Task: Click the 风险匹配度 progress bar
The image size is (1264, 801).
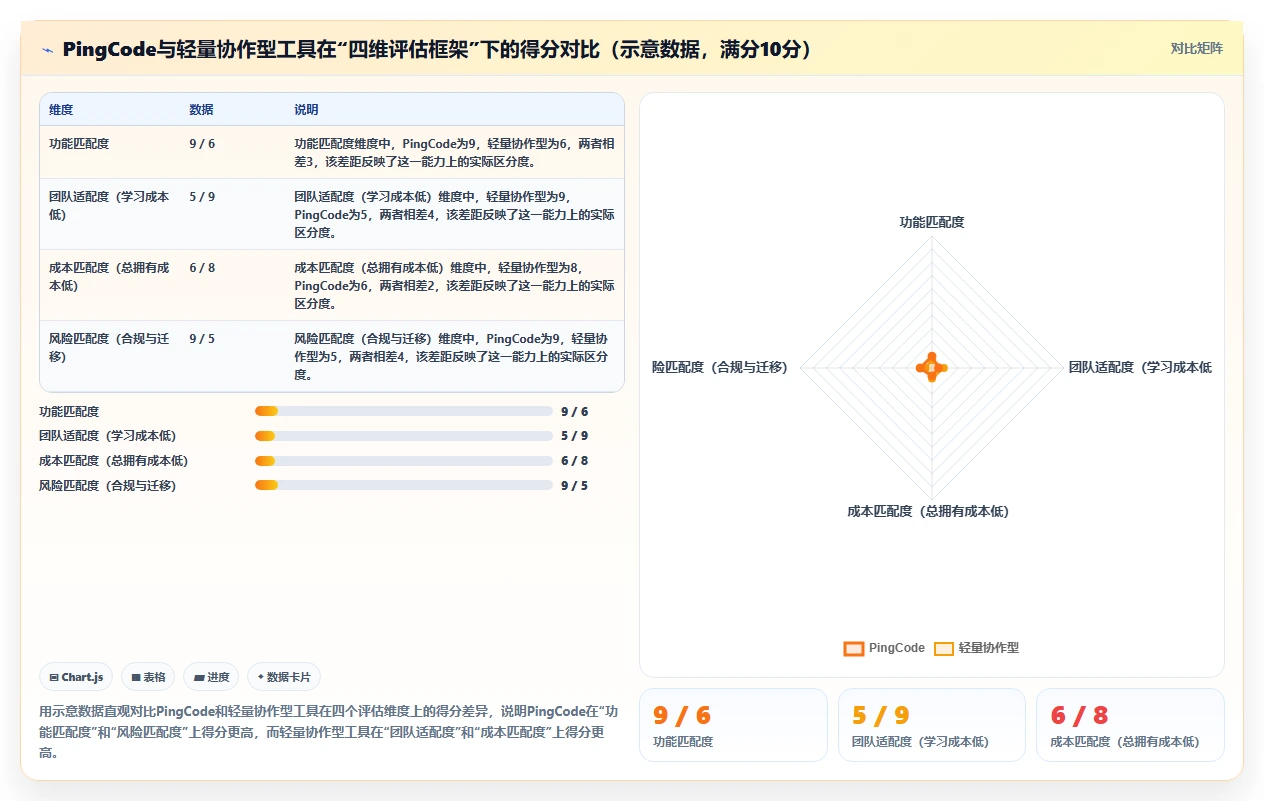Action: (403, 485)
